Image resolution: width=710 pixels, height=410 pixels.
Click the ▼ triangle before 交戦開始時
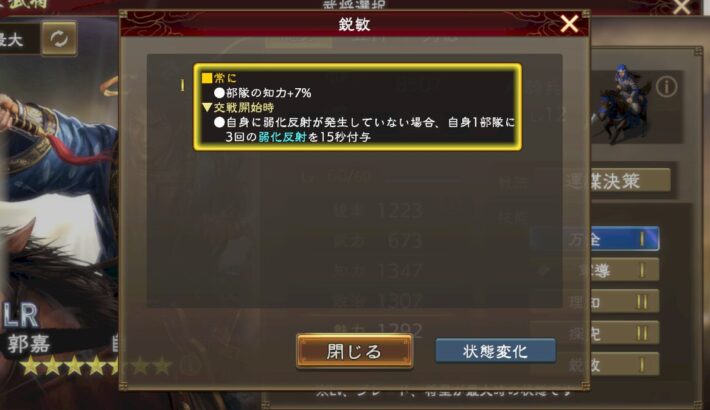(x=207, y=107)
